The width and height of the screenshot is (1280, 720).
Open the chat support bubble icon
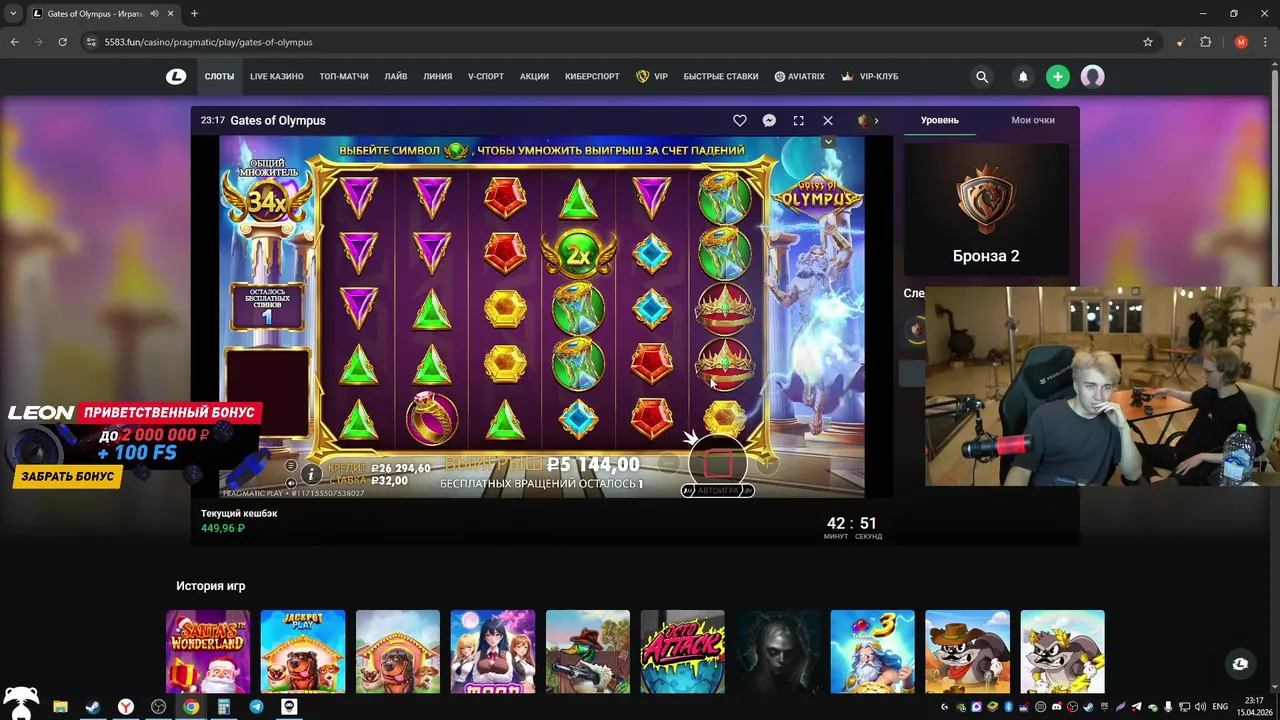coord(1240,664)
